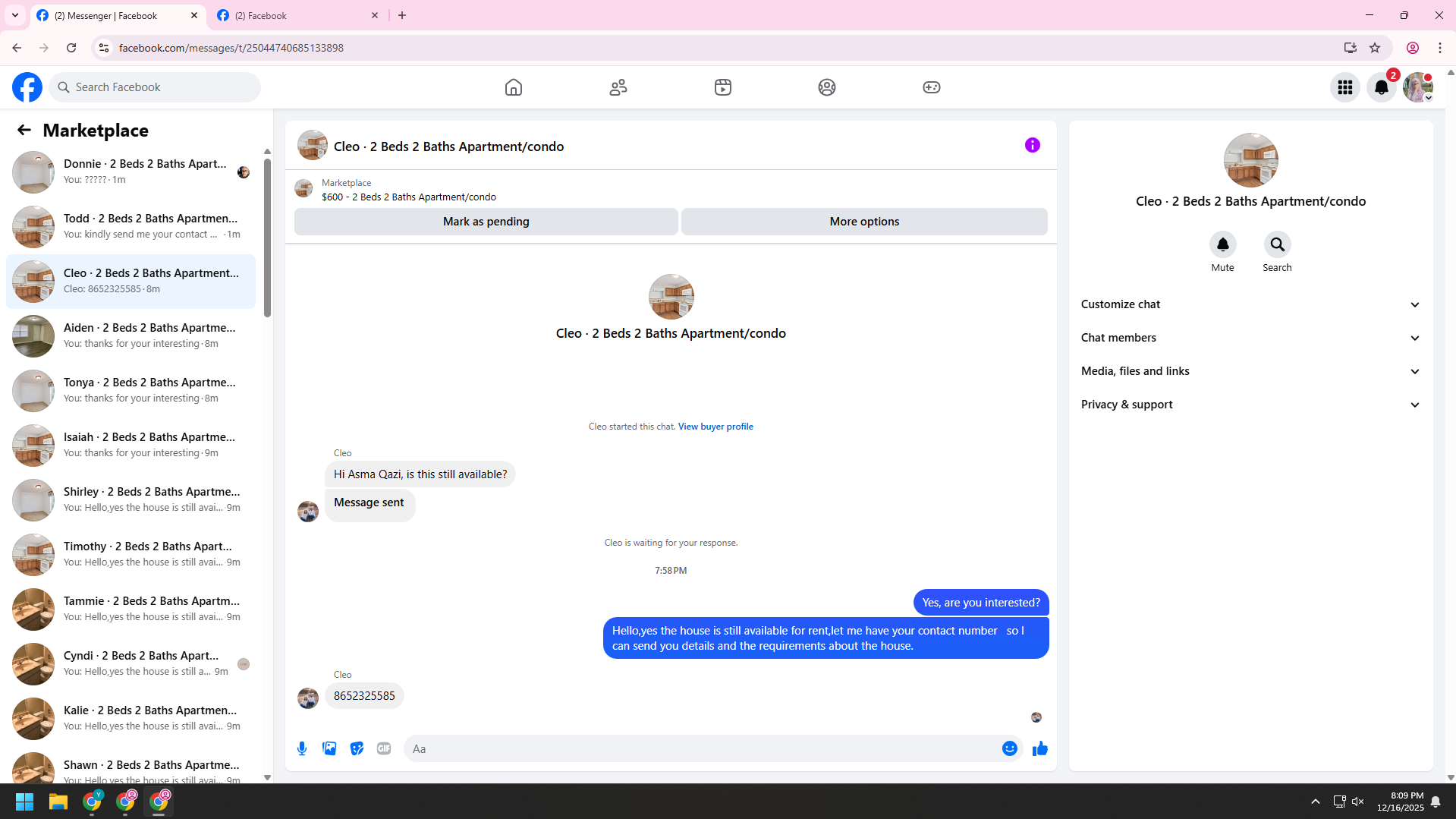
Task: View site information icon in address bar
Action: (x=104, y=48)
